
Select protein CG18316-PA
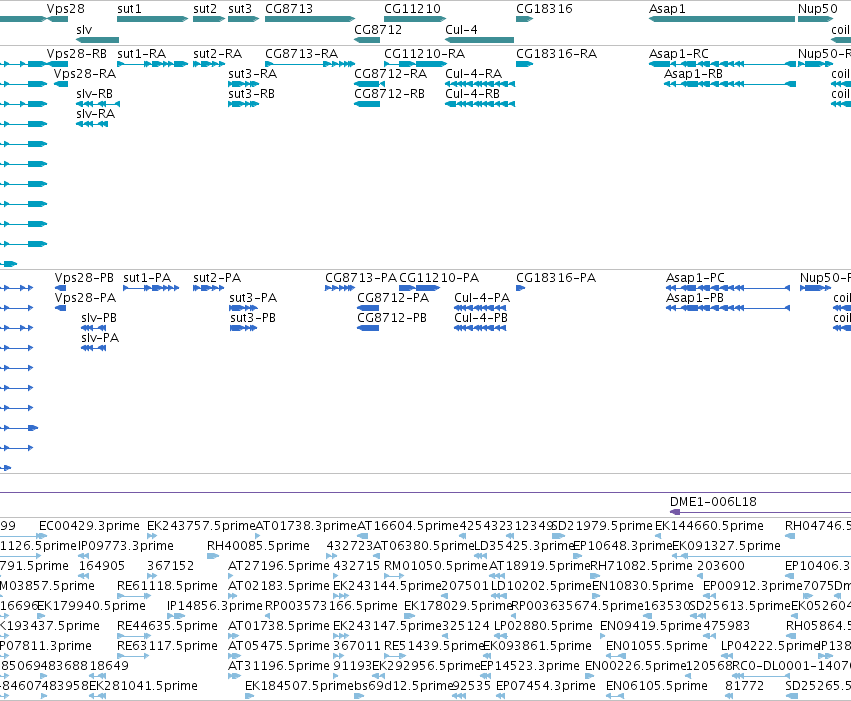pos(556,278)
